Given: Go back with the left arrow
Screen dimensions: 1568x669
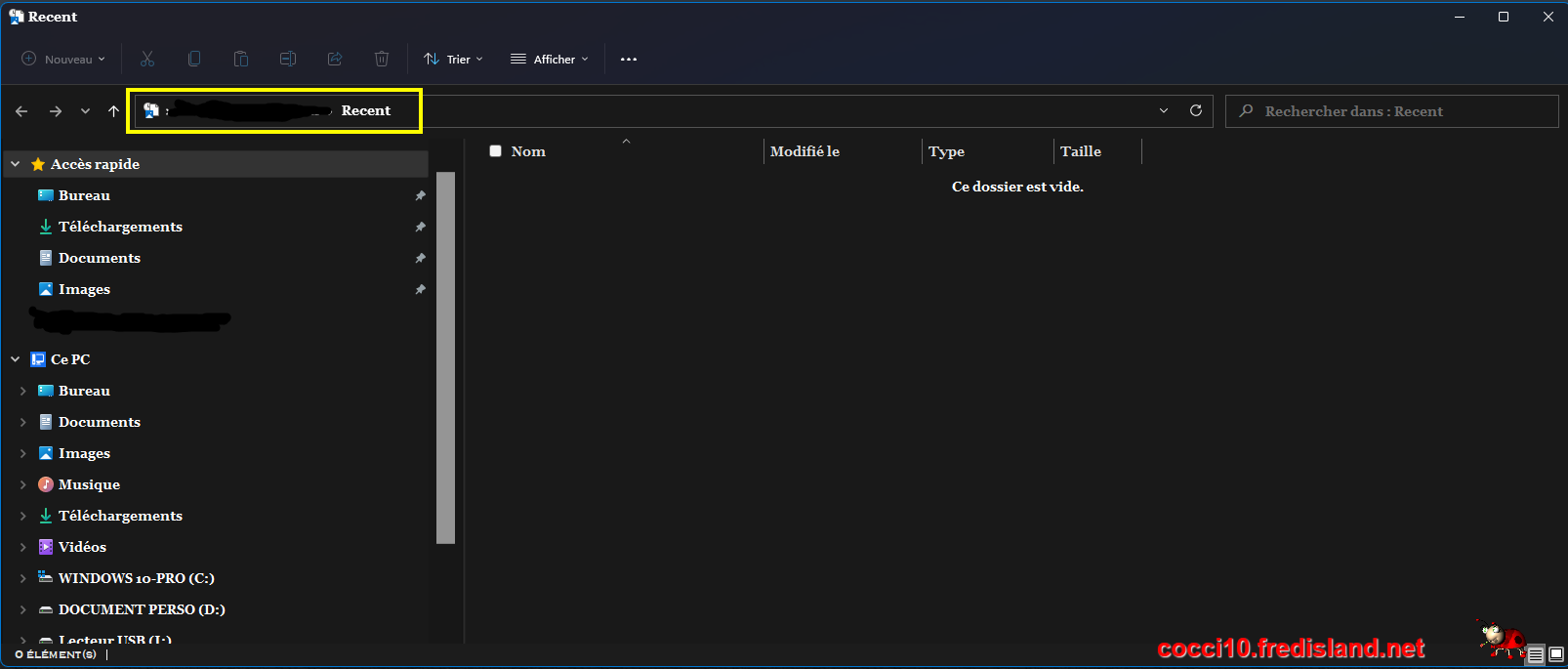Looking at the screenshot, I should point(21,111).
